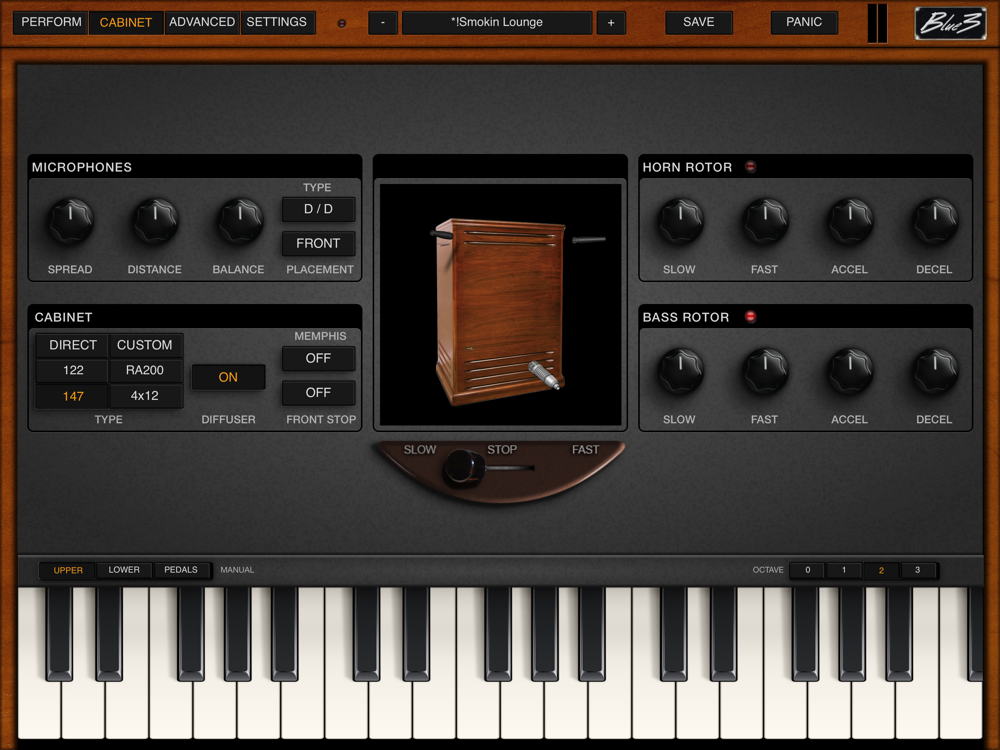Click the Horn Rotor Decel knob
Image resolution: width=1000 pixels, height=750 pixels.
click(935, 221)
